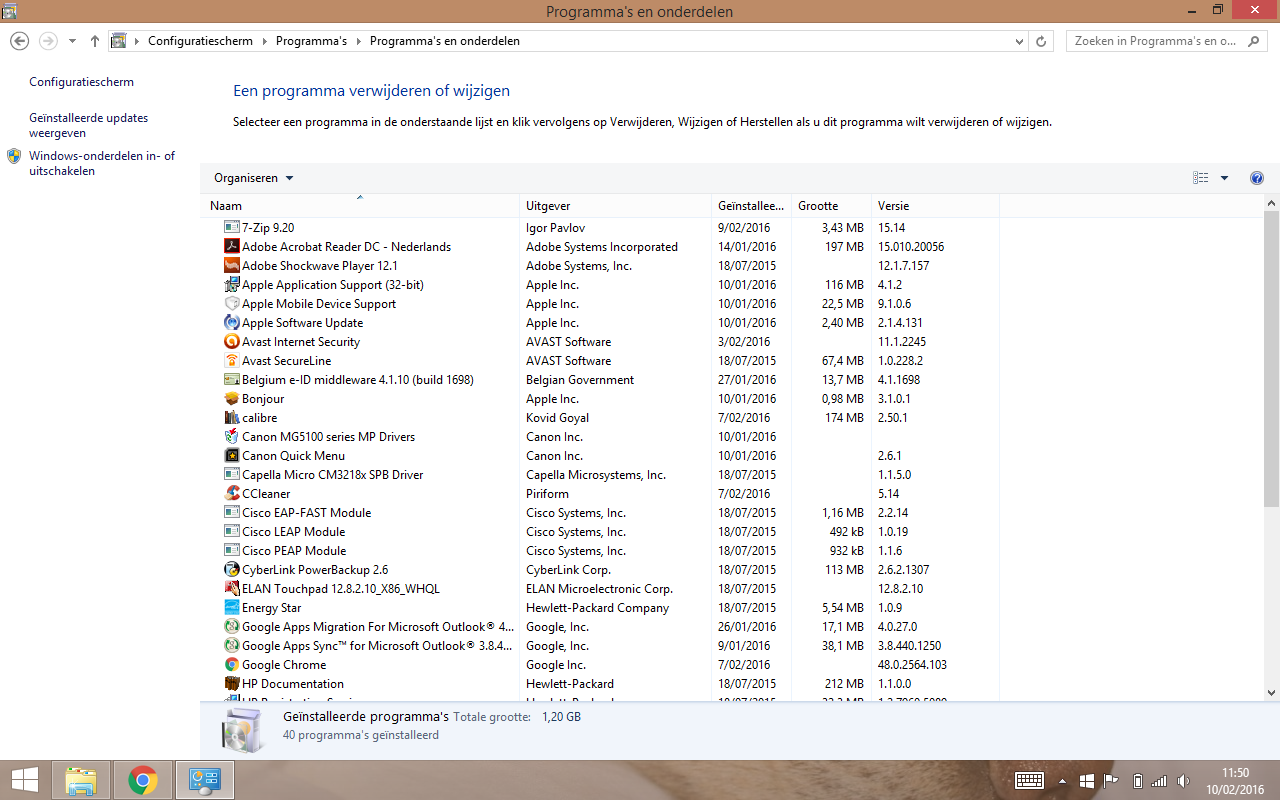
Task: Open Geïnstalleerde updates weergeven link
Action: click(88, 125)
